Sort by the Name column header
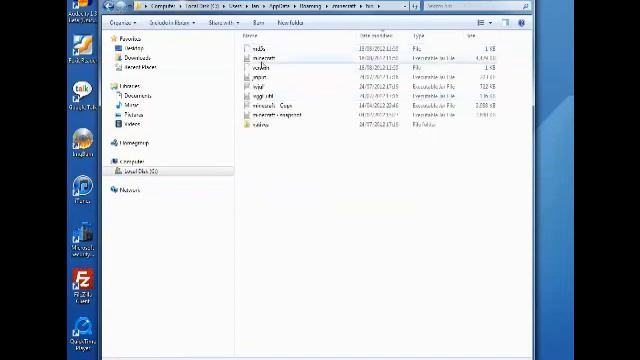The width and height of the screenshot is (640, 360). [250, 36]
